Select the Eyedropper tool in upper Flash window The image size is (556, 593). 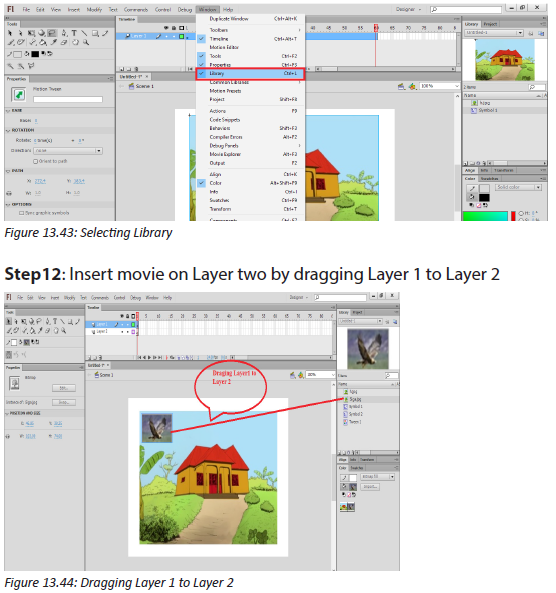(x=54, y=43)
